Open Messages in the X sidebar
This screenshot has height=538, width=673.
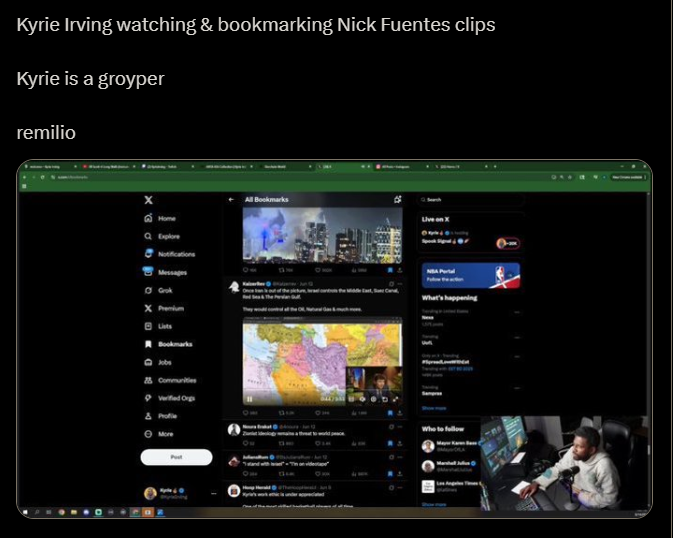[x=165, y=272]
